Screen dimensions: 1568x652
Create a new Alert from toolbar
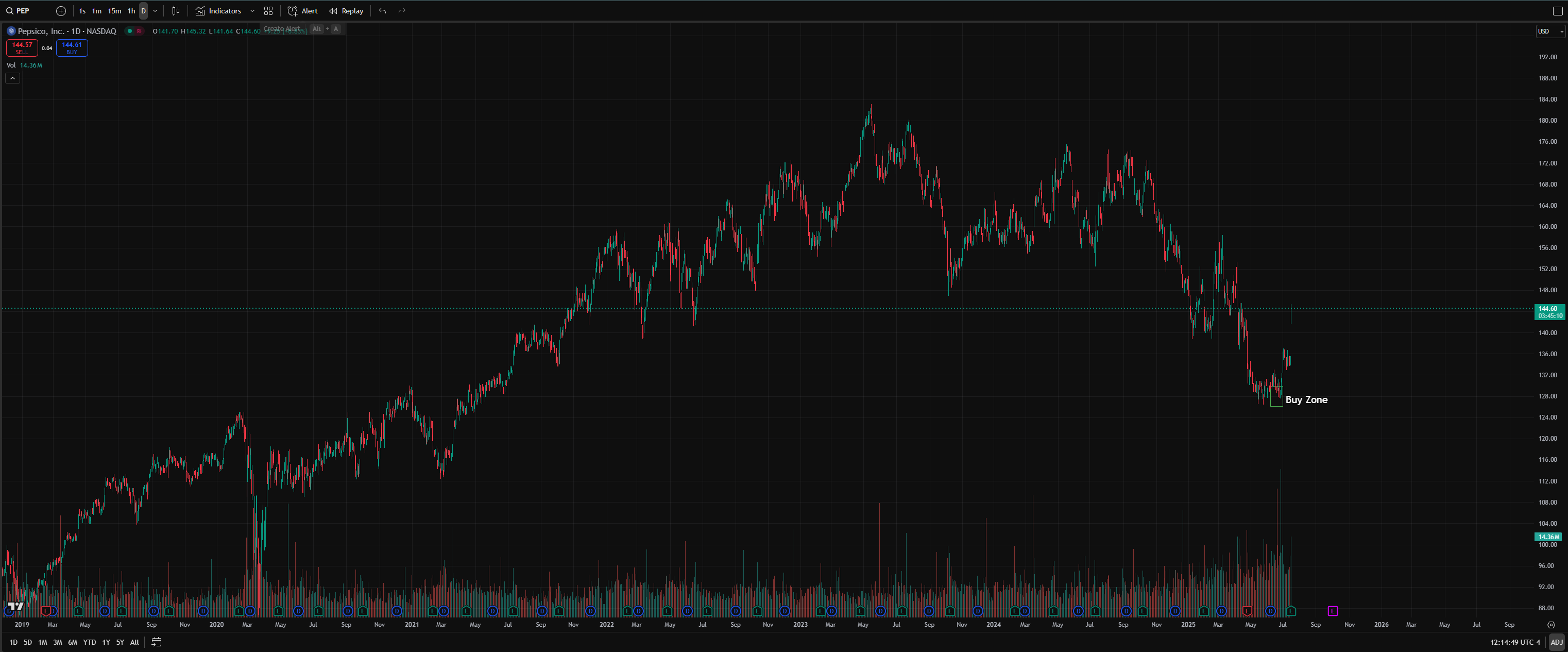302,11
